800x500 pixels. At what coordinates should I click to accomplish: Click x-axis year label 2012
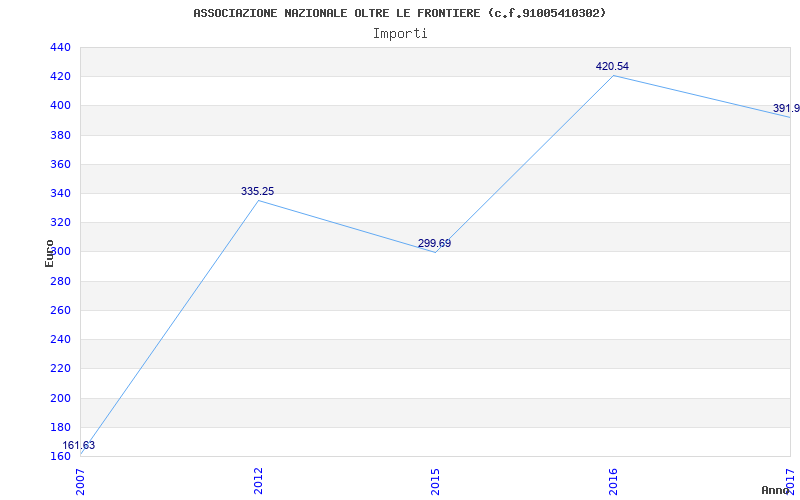click(258, 481)
